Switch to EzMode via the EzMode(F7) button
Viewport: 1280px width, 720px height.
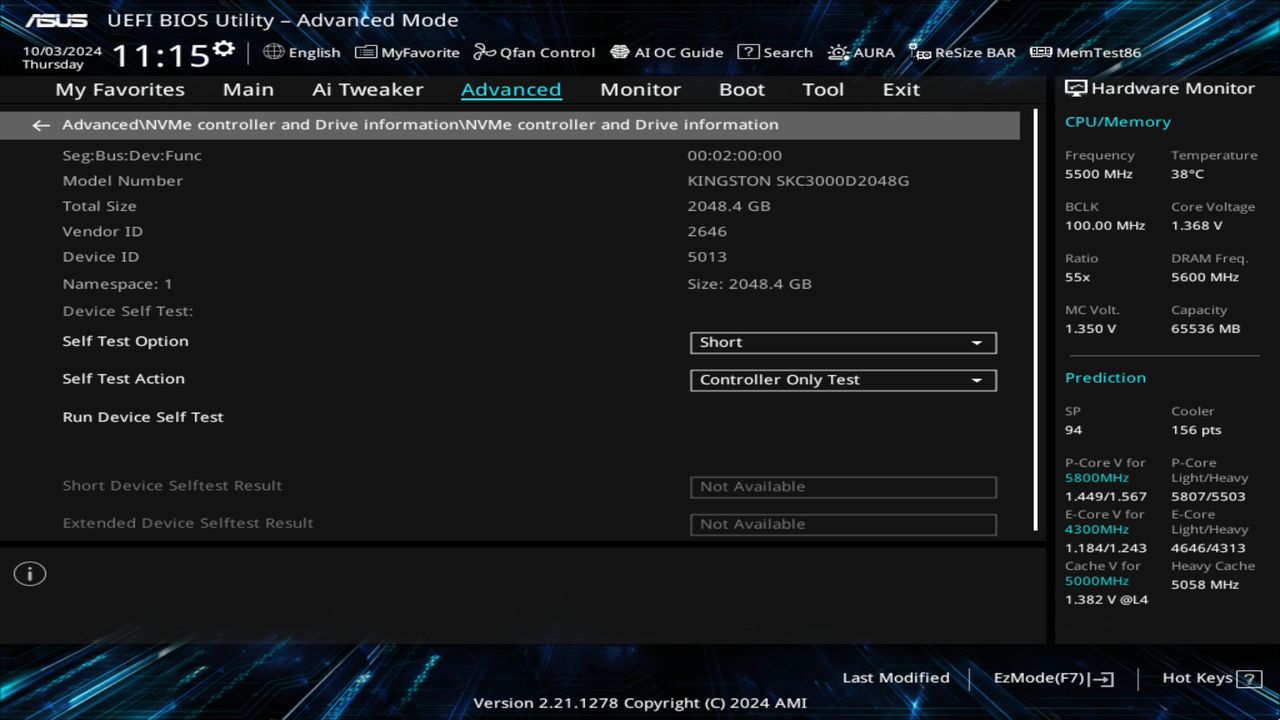tap(1052, 677)
